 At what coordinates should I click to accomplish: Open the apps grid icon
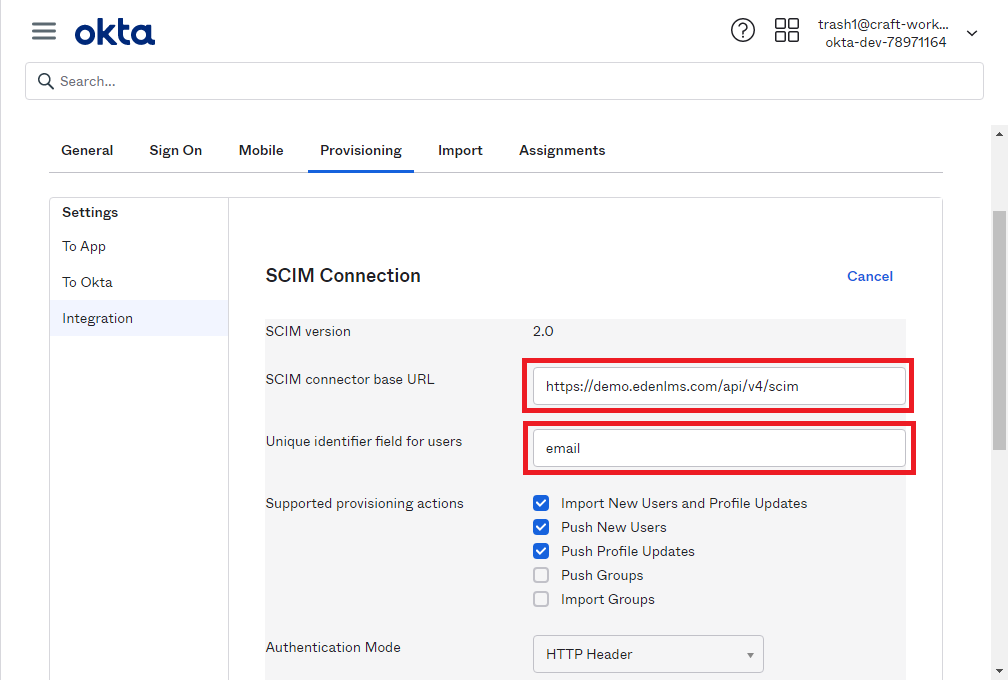pyautogui.click(x=786, y=30)
